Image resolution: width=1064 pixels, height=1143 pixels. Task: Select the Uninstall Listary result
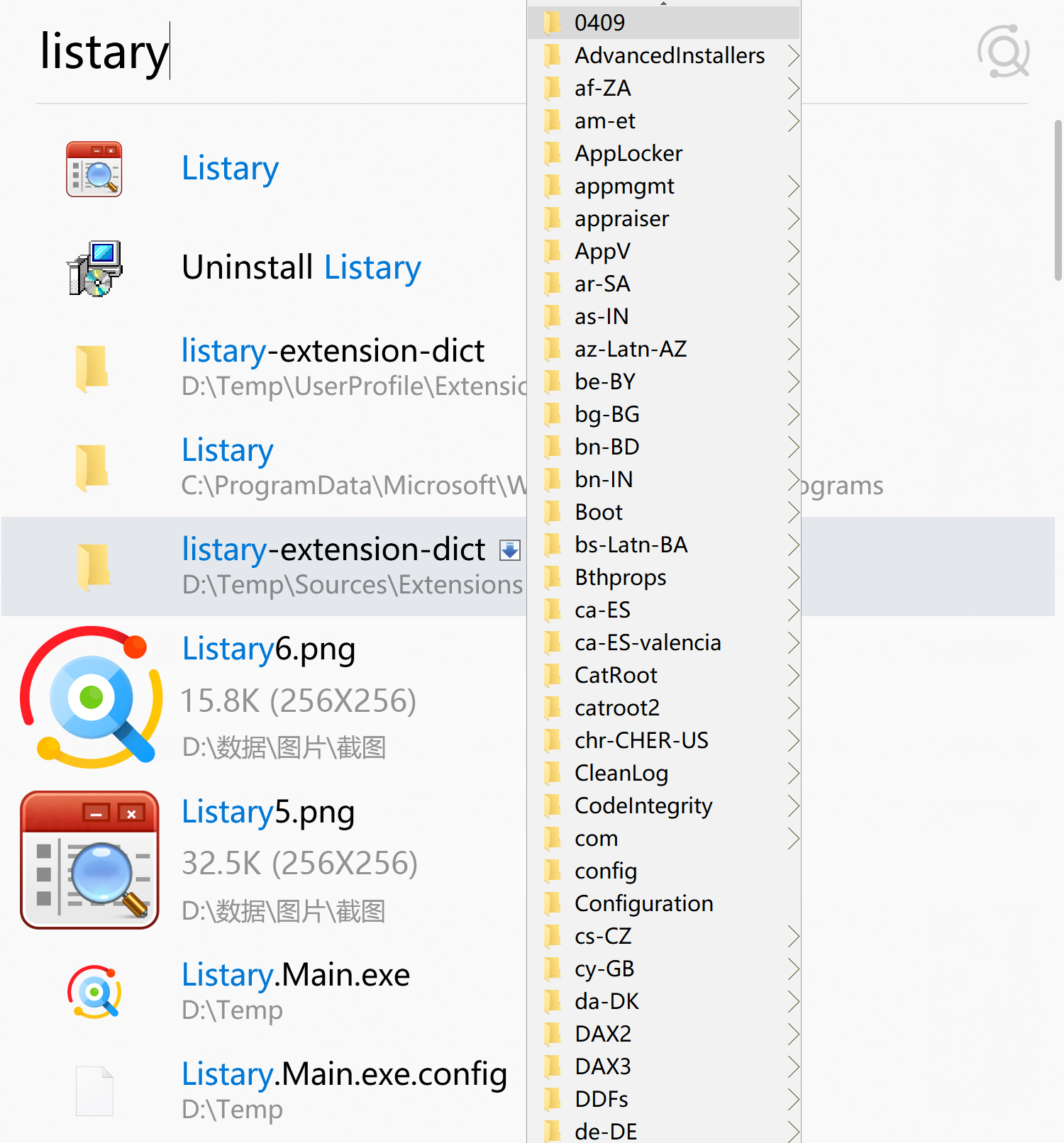coord(264,269)
